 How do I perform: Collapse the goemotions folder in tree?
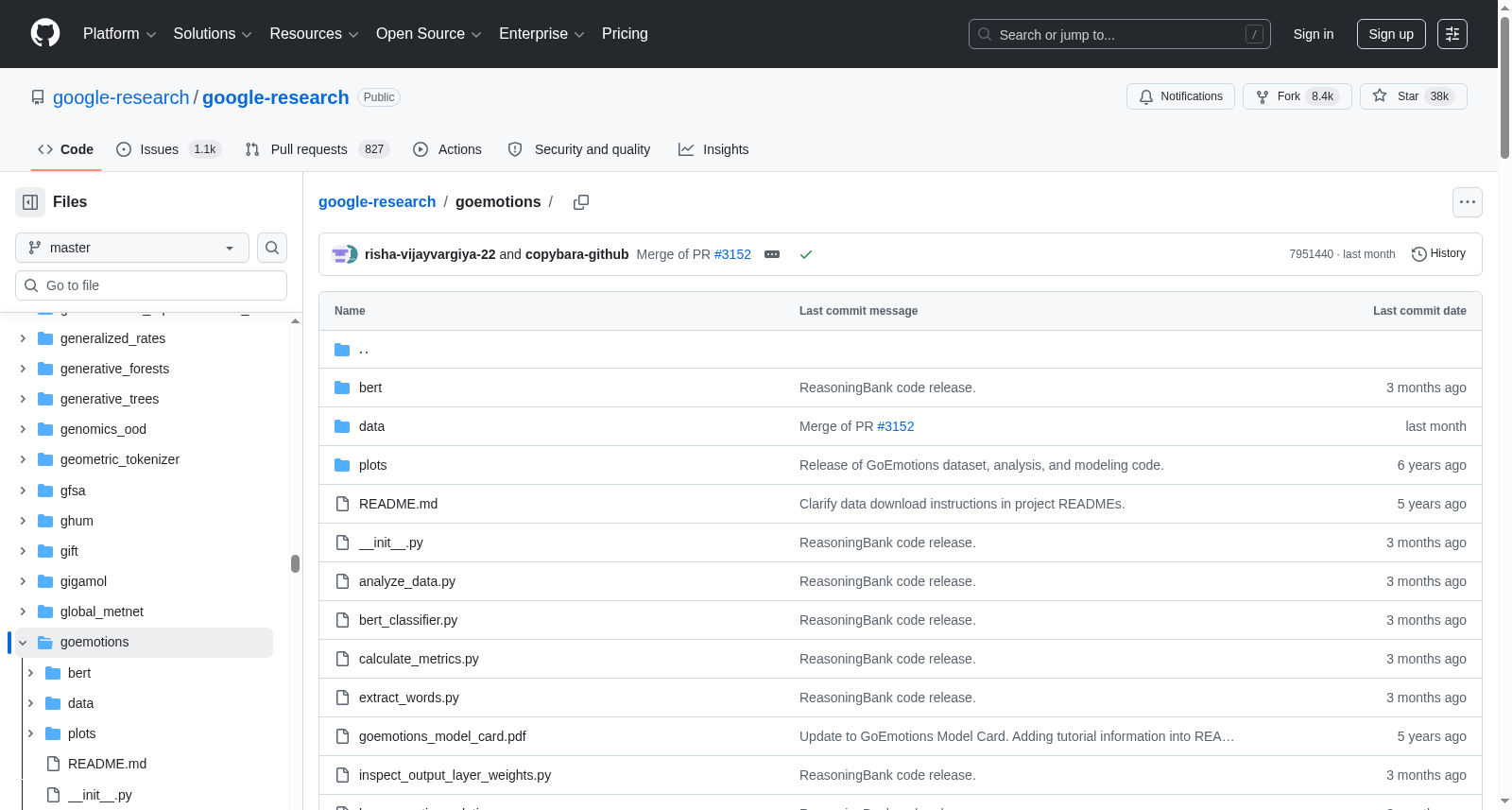tap(23, 643)
